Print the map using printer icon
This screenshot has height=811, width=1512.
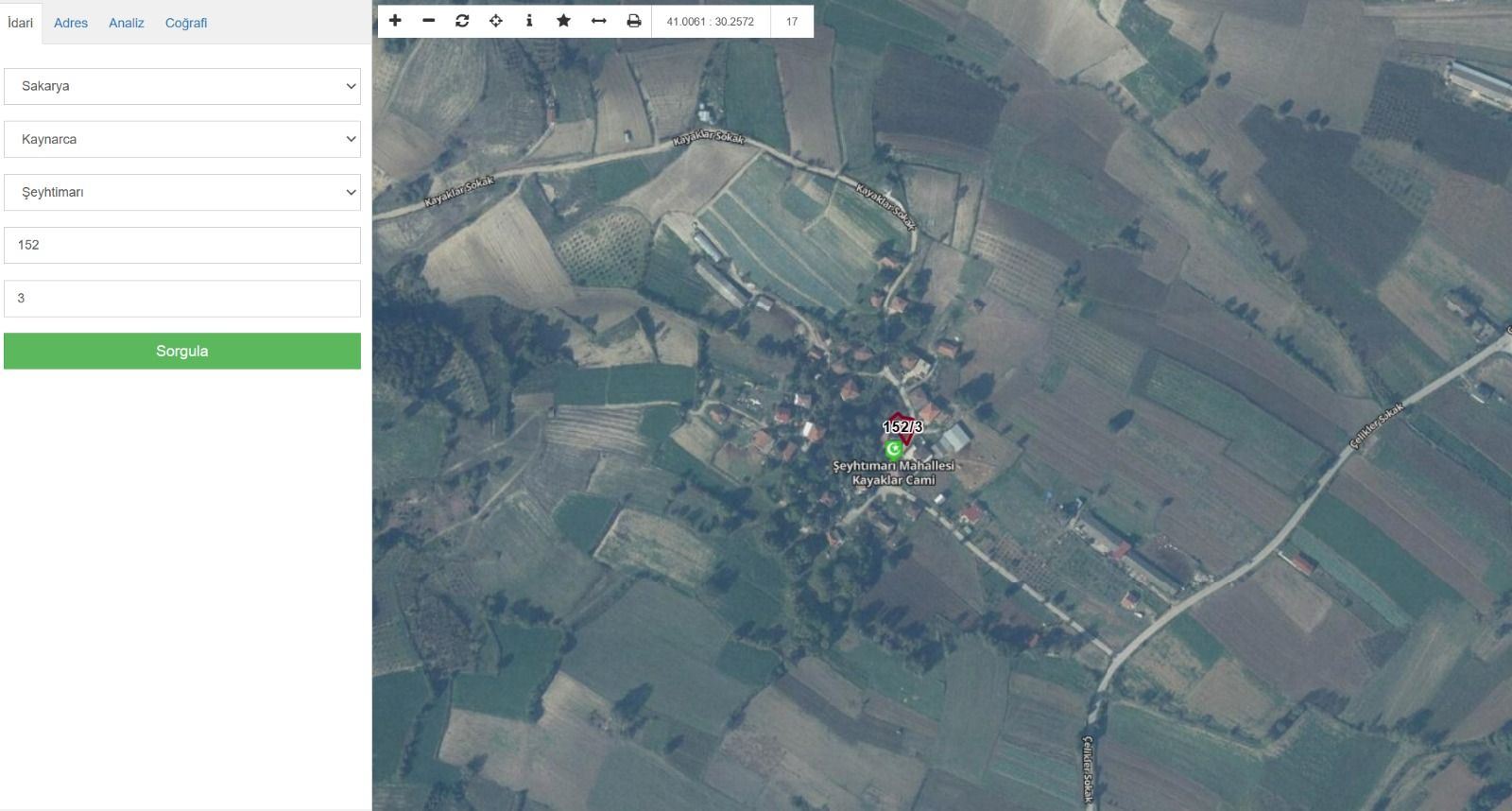pyautogui.click(x=633, y=21)
